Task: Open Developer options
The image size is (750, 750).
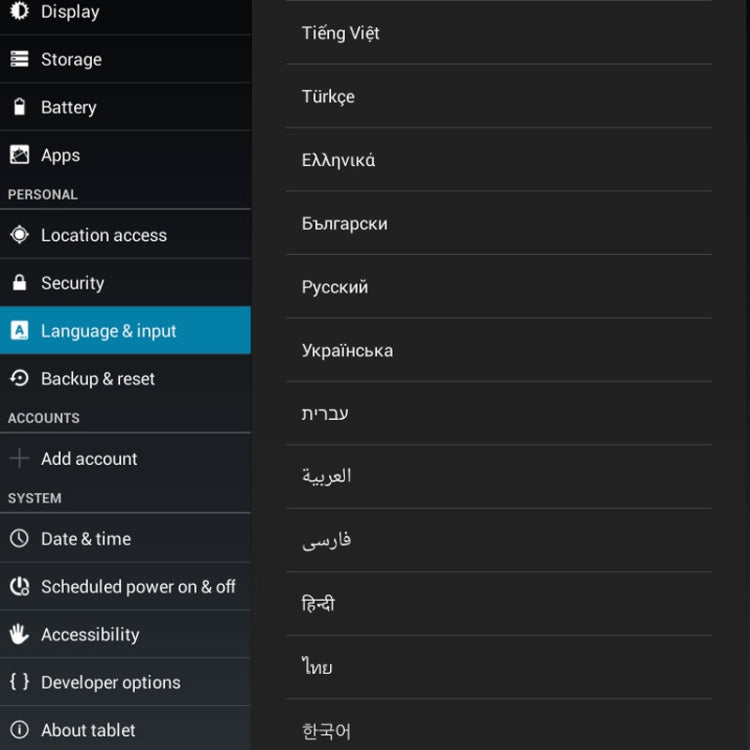Action: pos(125,682)
